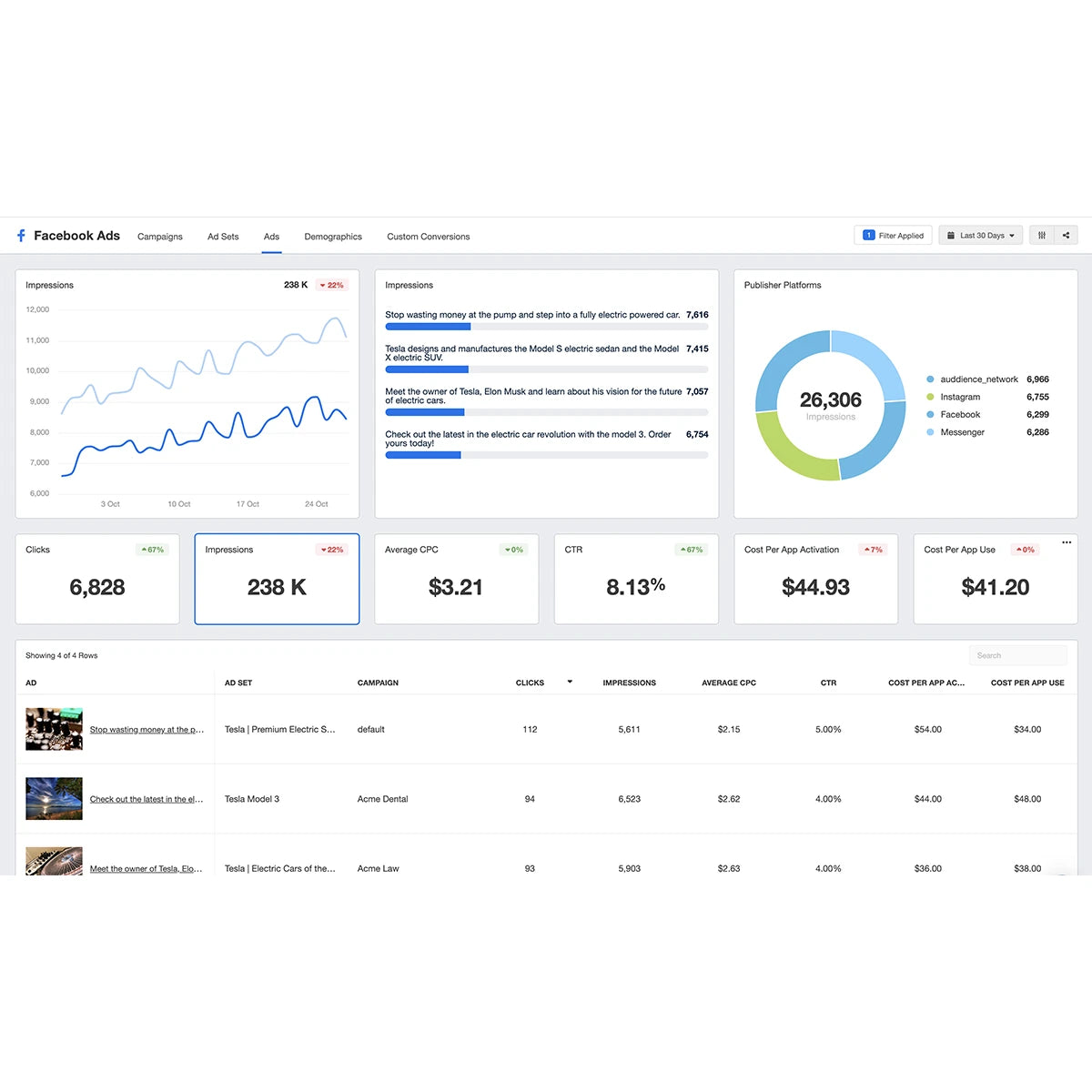This screenshot has height=1092, width=1092.
Task: Click the Messenger legend dot
Action: click(930, 432)
